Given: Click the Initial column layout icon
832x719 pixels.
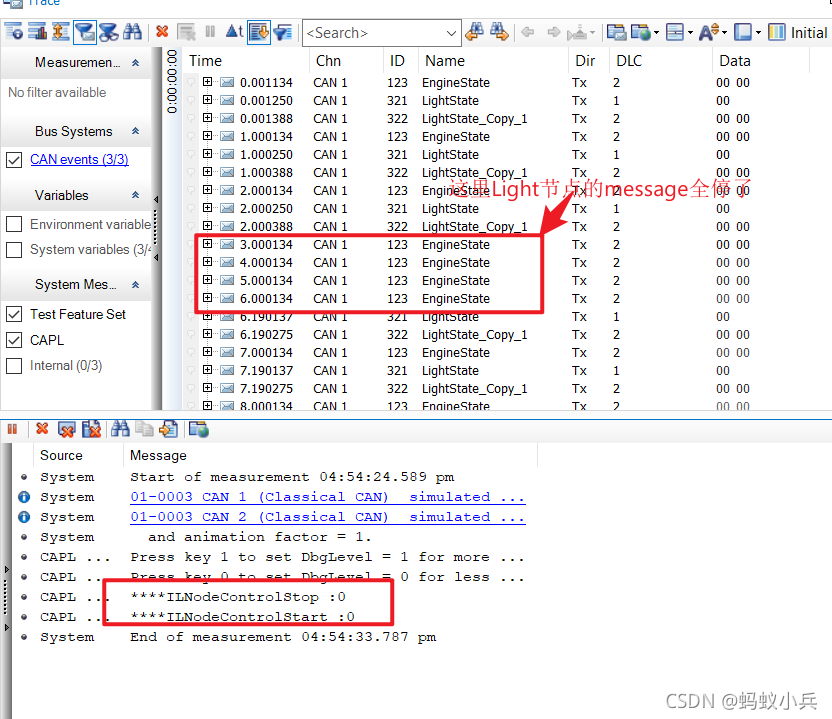Looking at the screenshot, I should pos(777,32).
